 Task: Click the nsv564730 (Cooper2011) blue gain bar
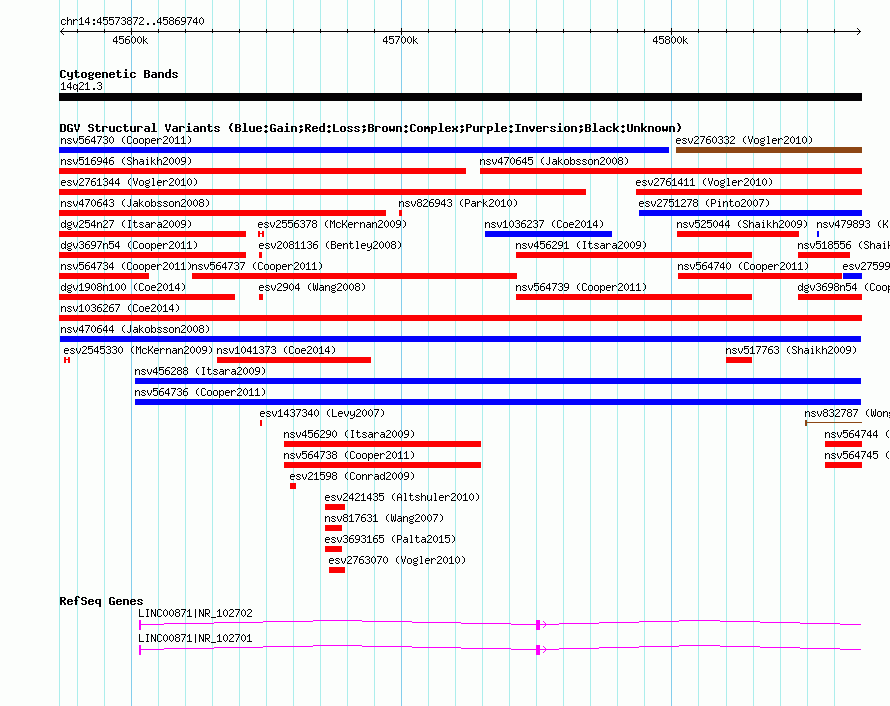[x=364, y=150]
